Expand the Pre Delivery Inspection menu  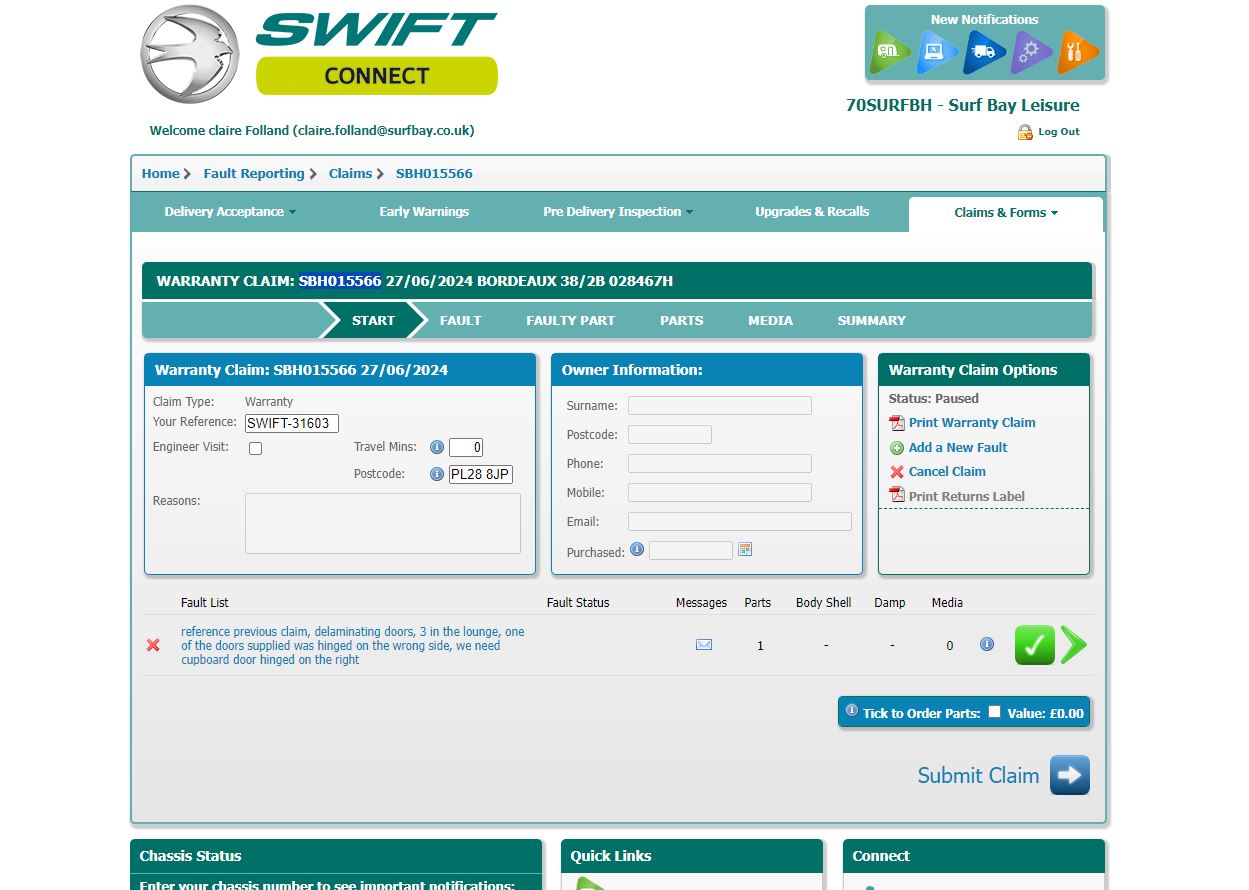[x=618, y=212]
